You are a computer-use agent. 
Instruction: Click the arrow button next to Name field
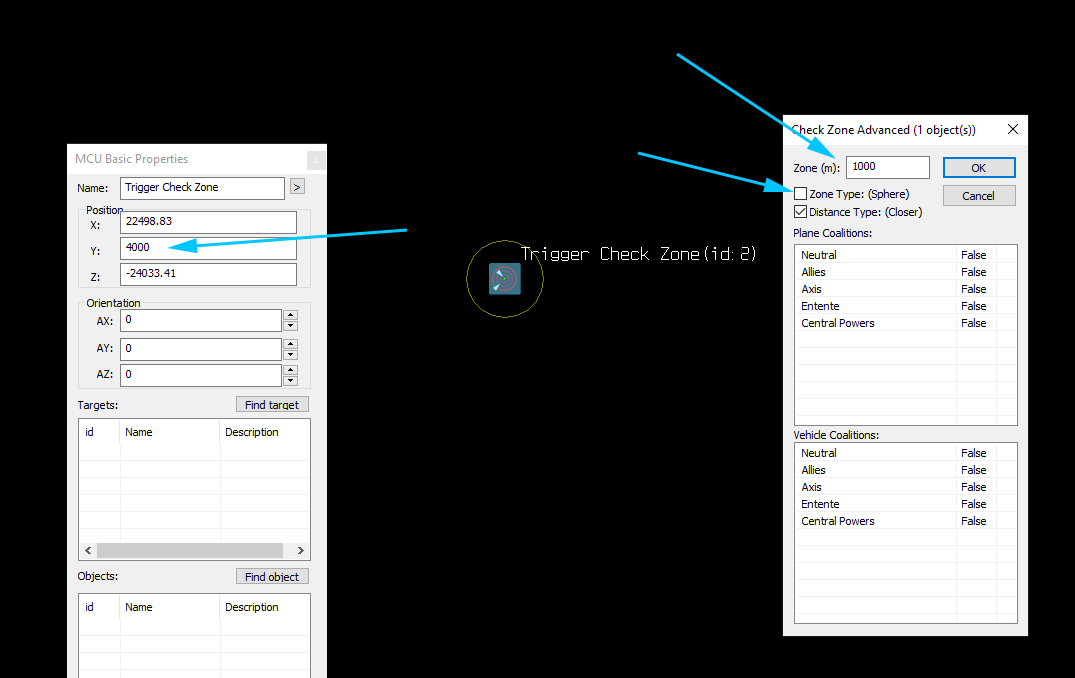pos(297,186)
